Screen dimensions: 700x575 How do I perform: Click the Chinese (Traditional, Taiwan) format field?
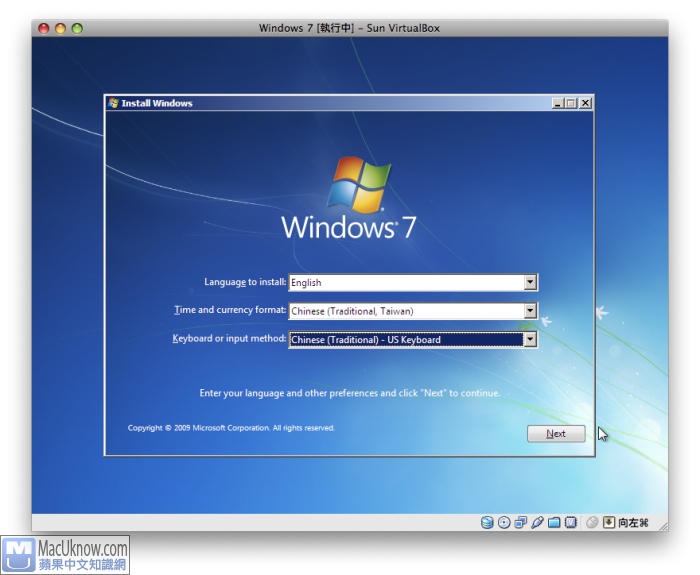(x=413, y=311)
